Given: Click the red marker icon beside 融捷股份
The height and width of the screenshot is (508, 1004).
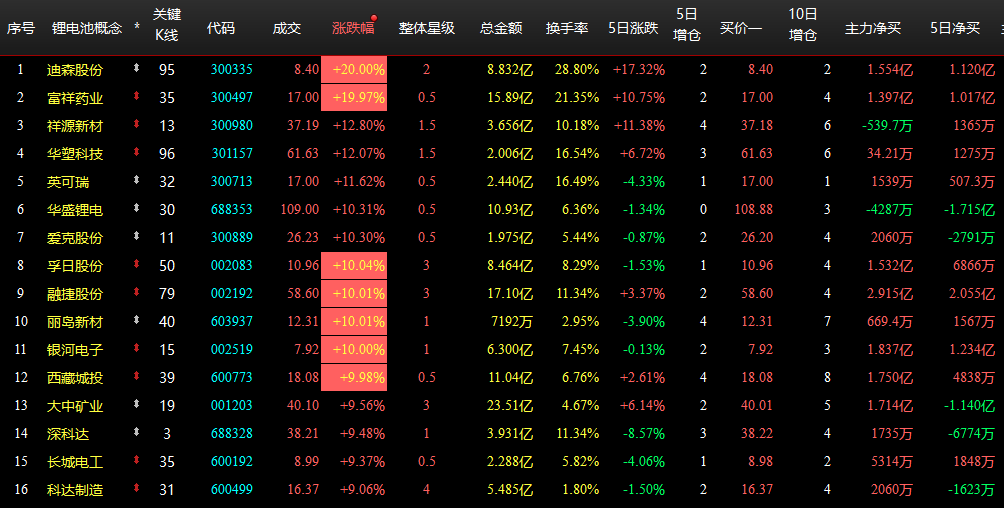Looking at the screenshot, I should pos(137,294).
